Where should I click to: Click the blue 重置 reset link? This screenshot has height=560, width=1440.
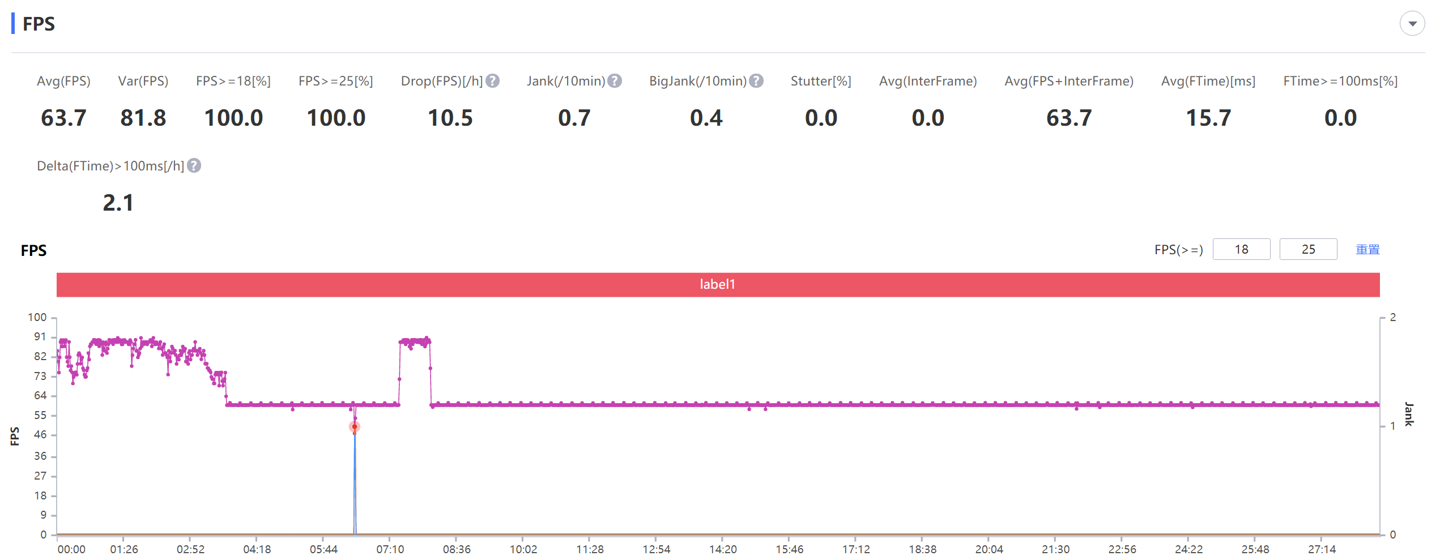[1367, 249]
